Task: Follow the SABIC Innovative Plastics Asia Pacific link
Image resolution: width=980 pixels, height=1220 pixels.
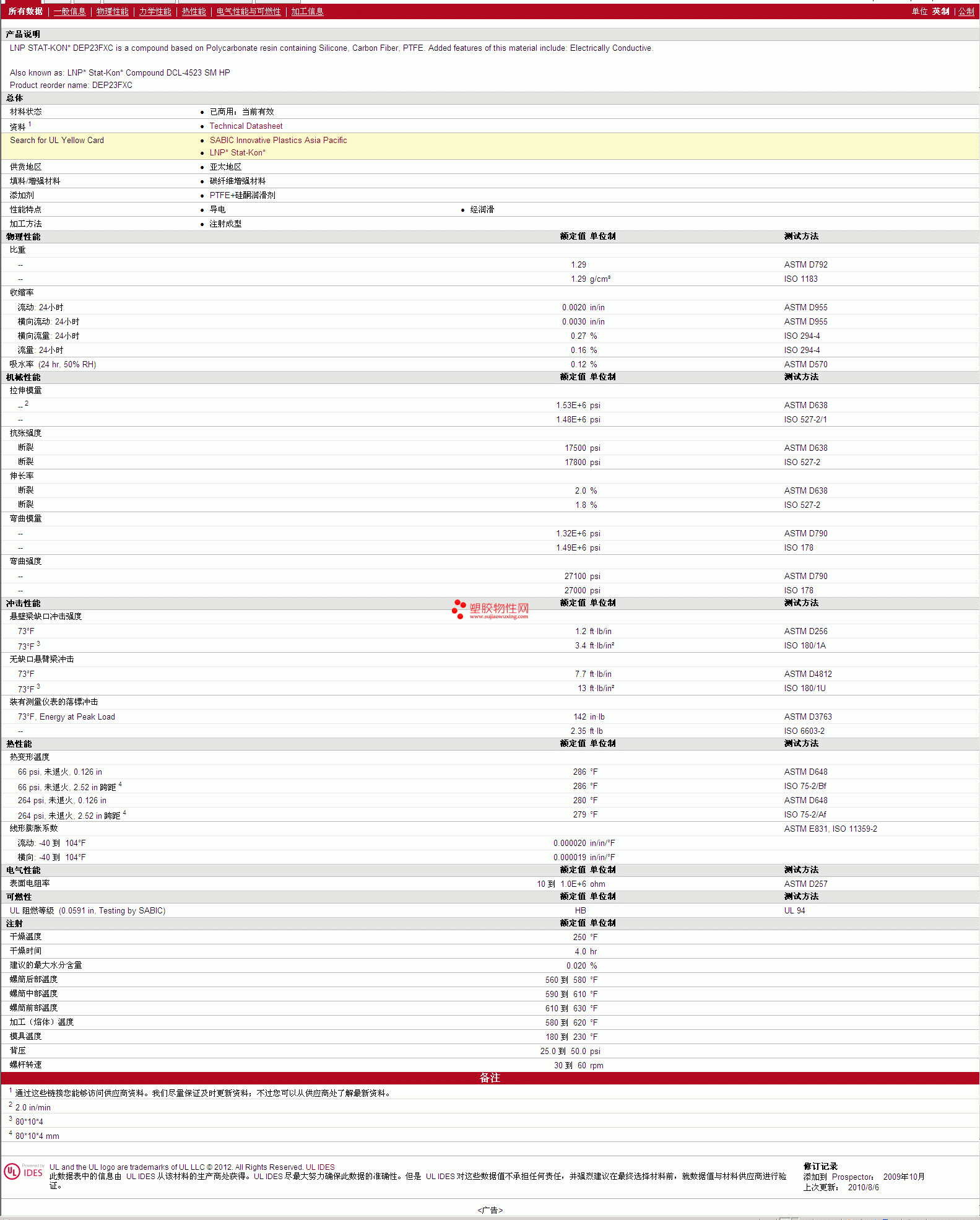Action: [x=278, y=140]
